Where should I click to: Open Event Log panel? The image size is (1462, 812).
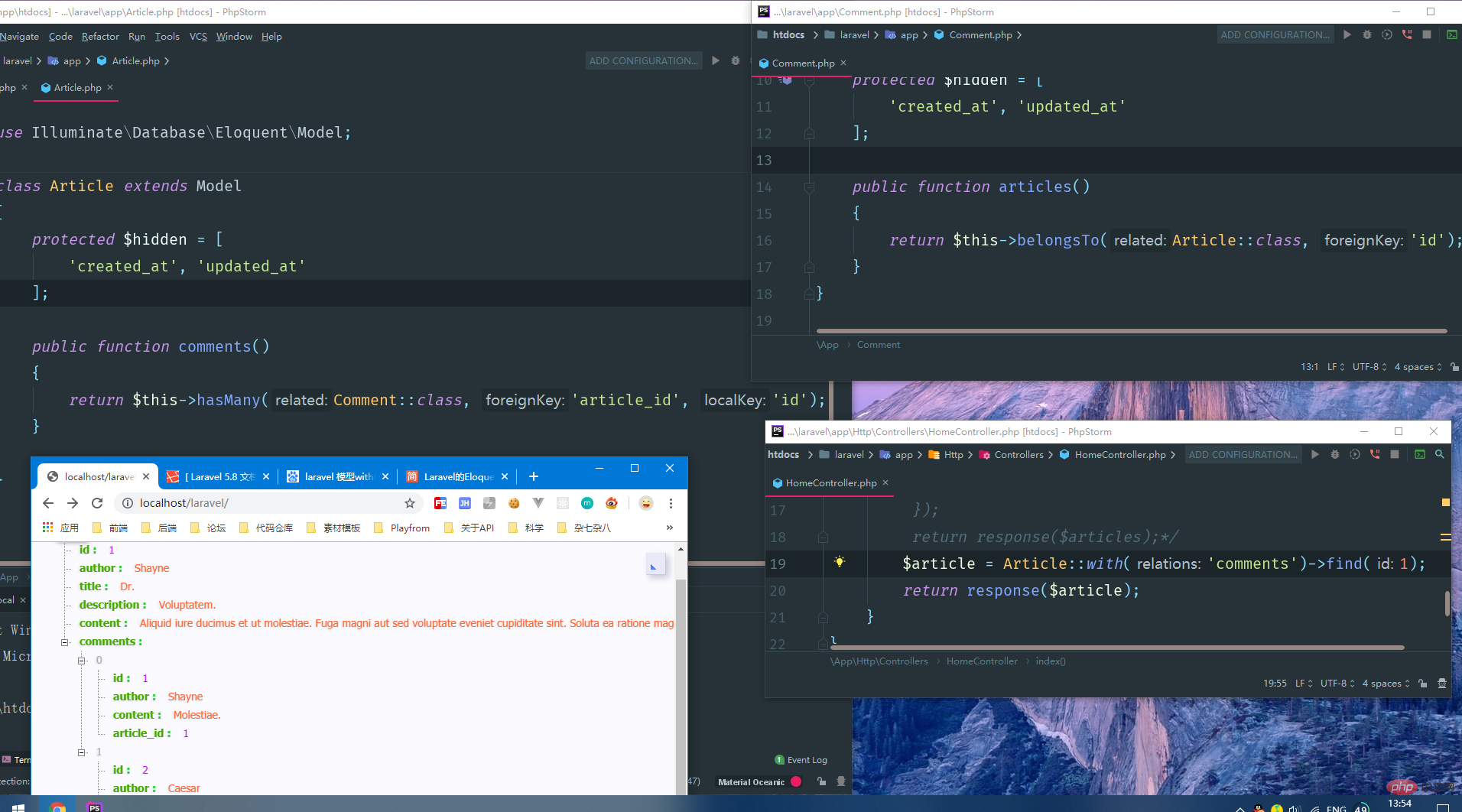point(801,760)
